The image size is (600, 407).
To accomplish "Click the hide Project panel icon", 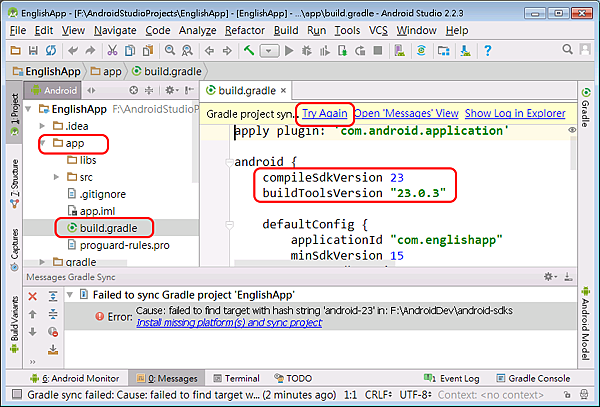I will [189, 90].
